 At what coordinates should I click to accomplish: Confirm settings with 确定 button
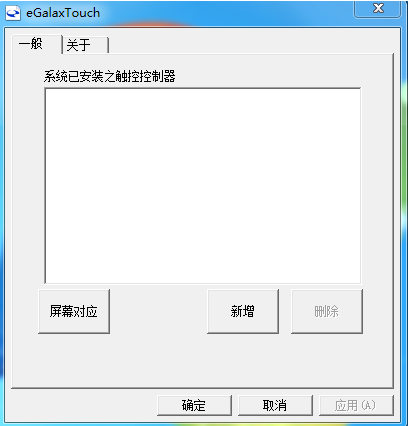[x=194, y=405]
